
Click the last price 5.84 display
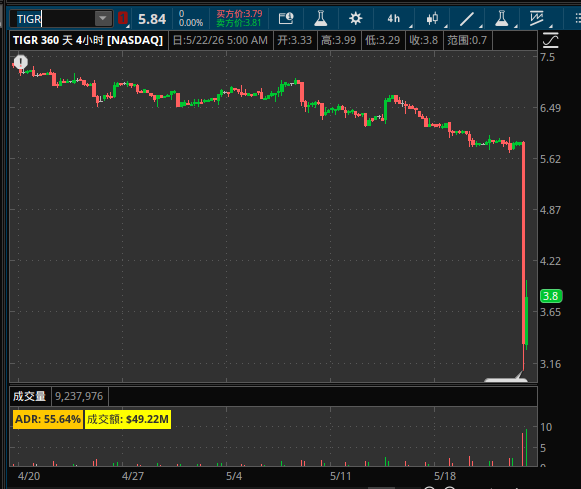click(x=152, y=19)
